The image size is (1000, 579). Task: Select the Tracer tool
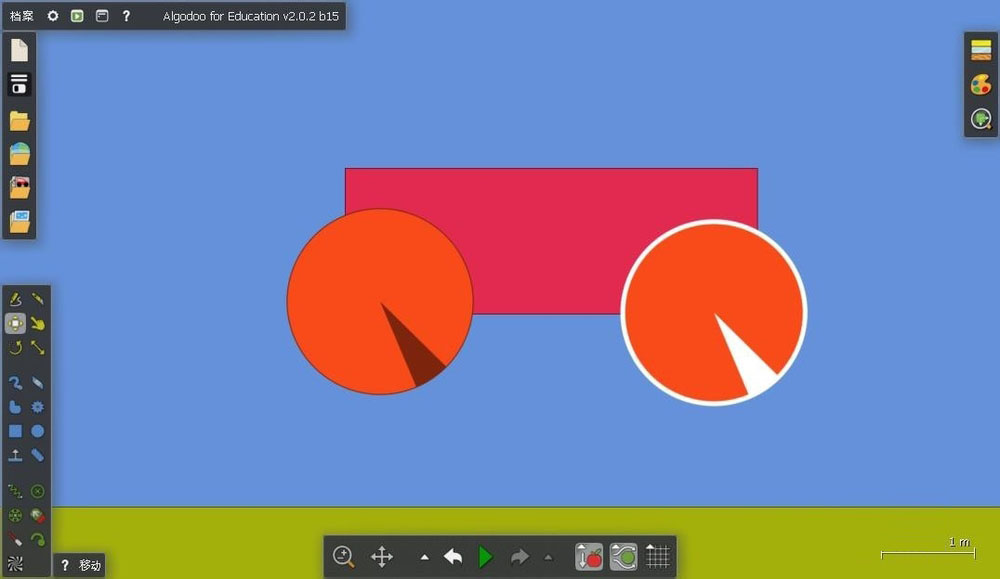[x=38, y=539]
